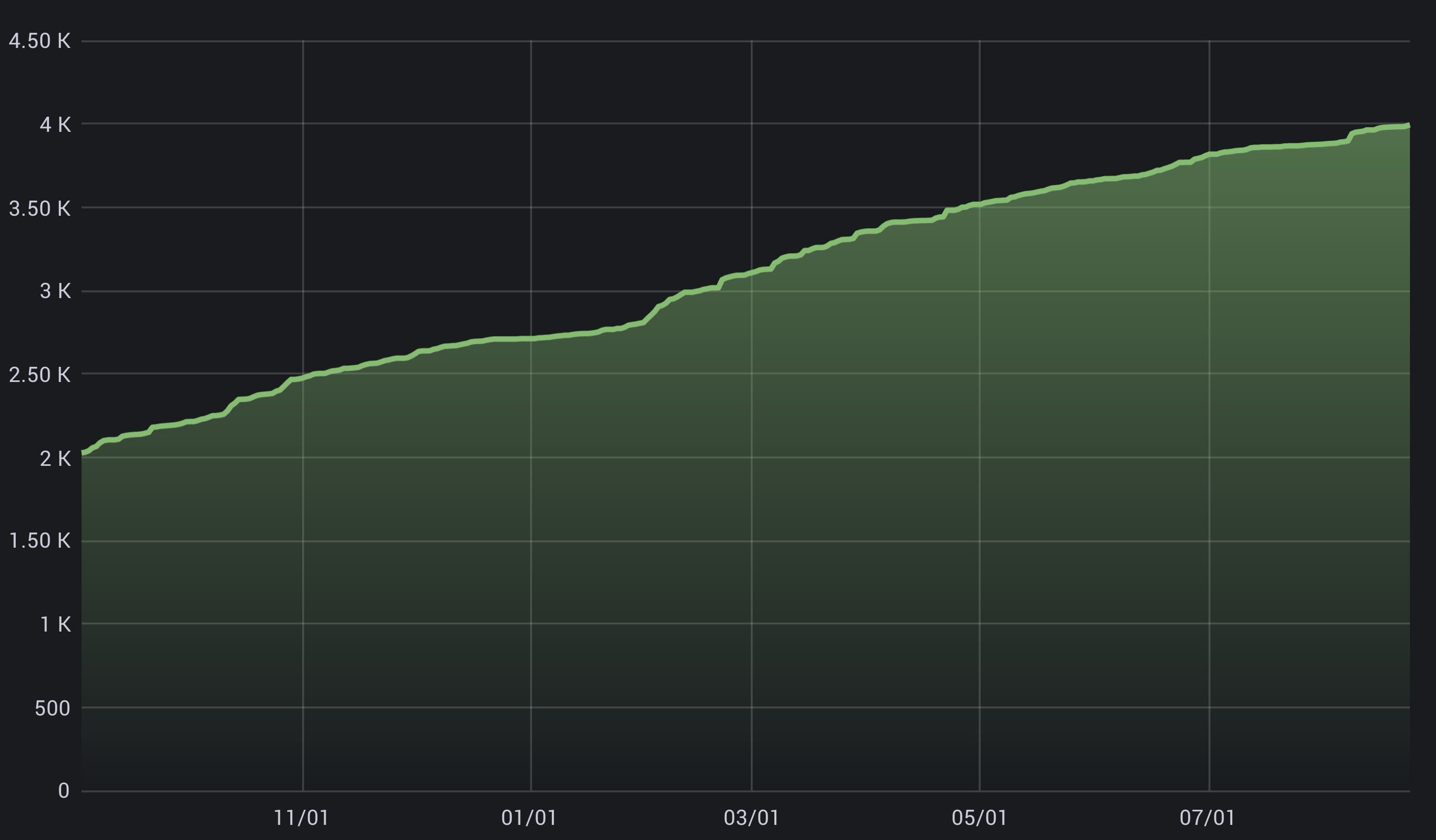
Task: Click the 3 K y-axis label
Action: coord(55,291)
